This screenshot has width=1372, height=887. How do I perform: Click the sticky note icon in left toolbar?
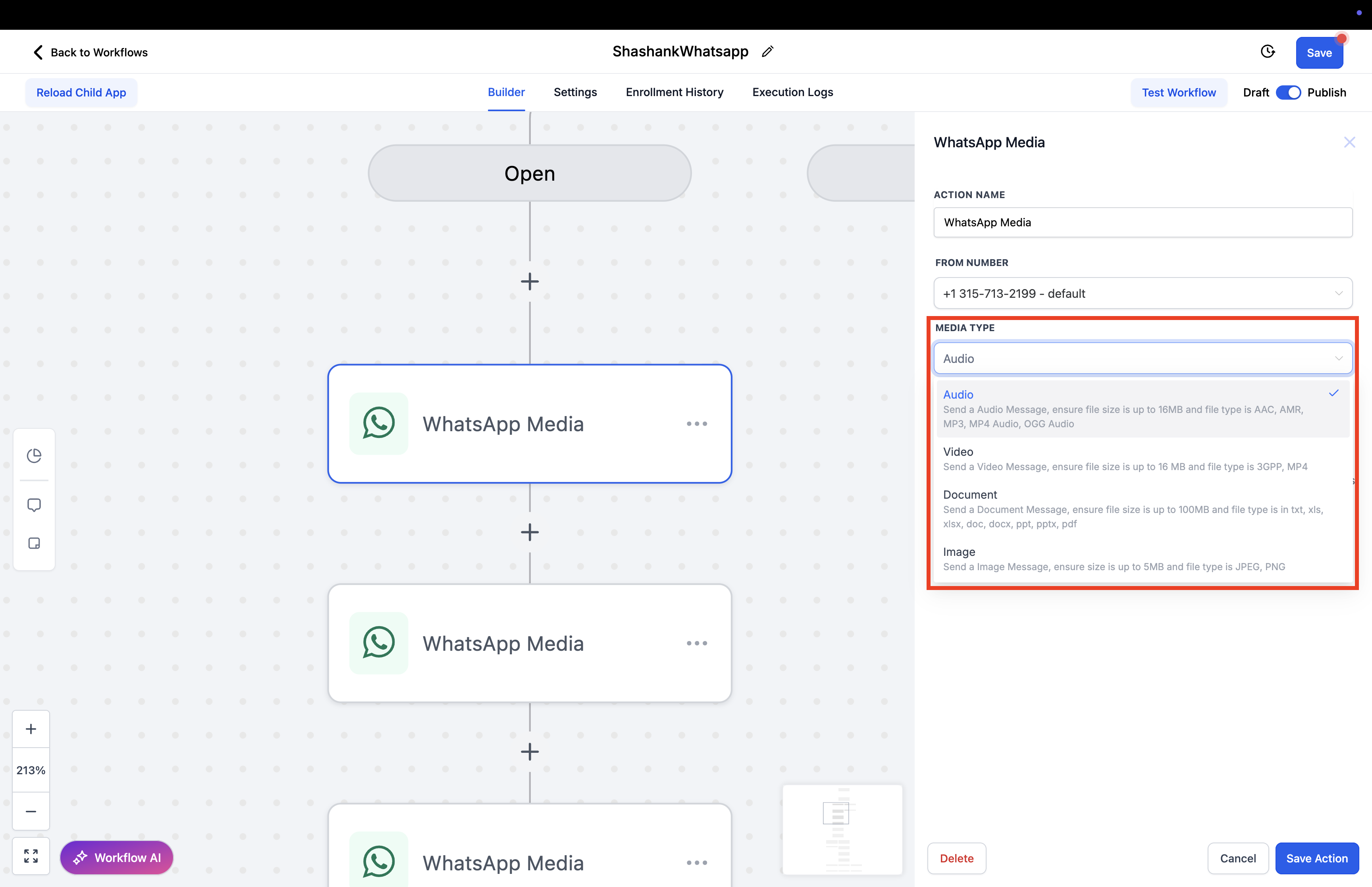click(34, 543)
